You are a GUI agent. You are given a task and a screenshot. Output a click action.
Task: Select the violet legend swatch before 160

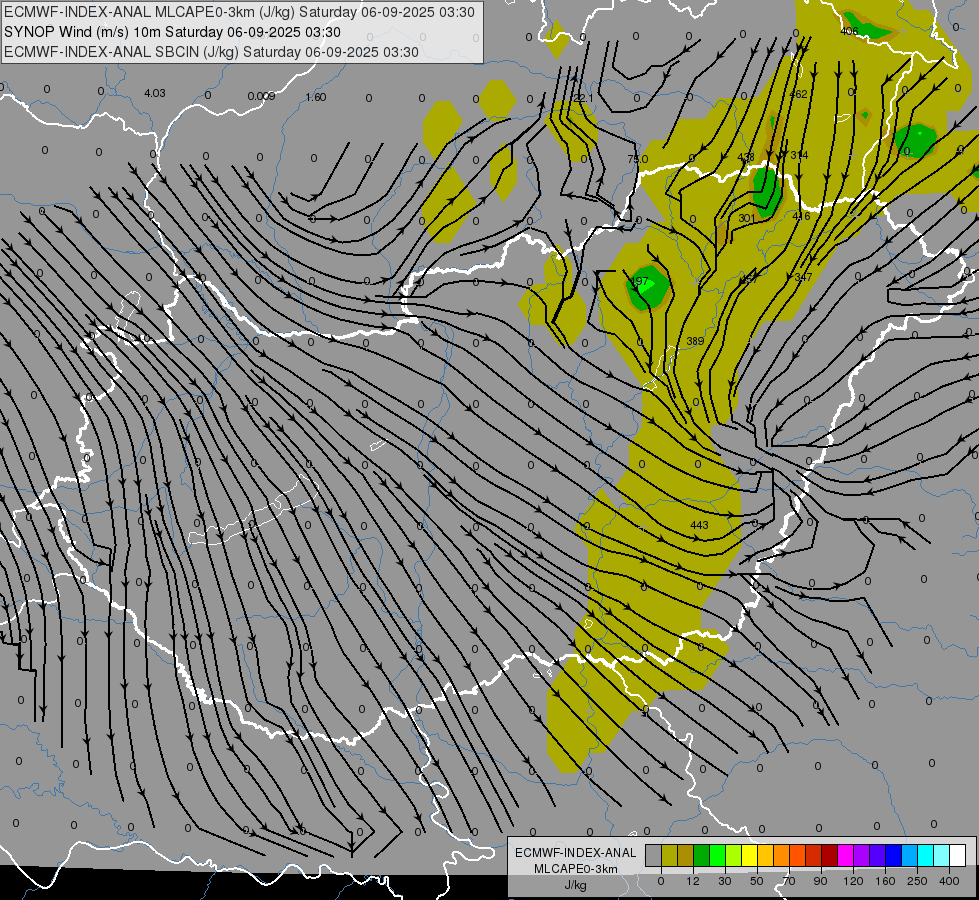click(878, 856)
